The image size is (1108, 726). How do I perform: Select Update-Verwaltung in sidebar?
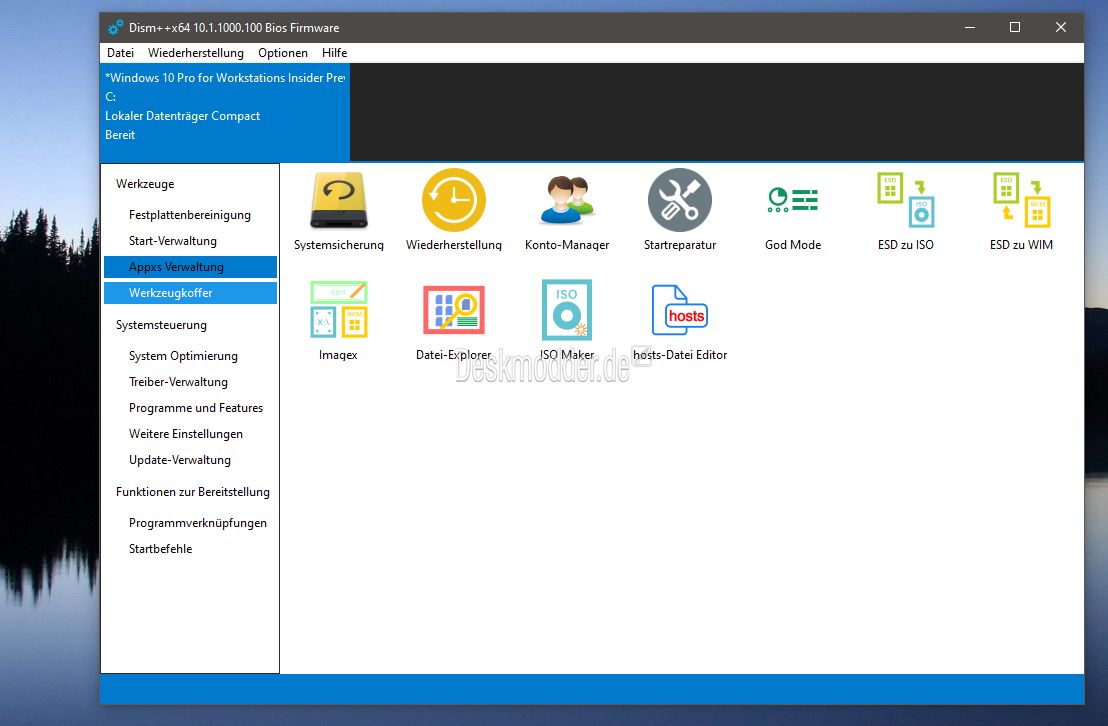click(190, 459)
